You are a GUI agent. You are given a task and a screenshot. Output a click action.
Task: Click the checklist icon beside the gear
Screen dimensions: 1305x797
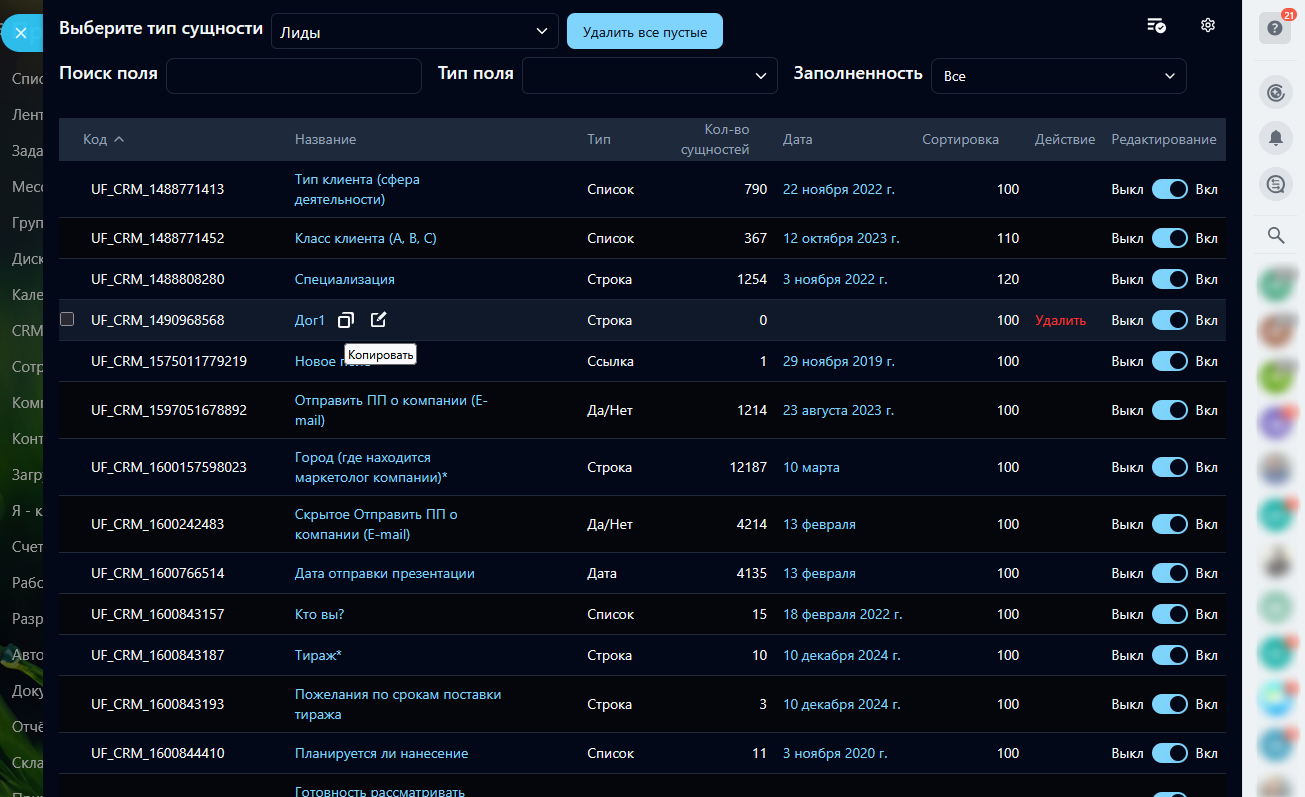1156,26
